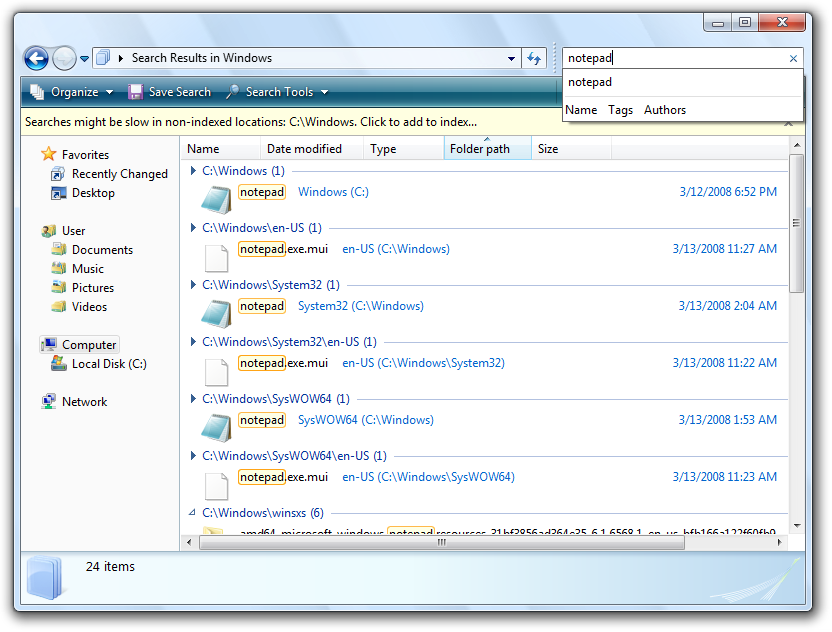Click Save Search button
Screen dimensions: 832x632
coord(170,92)
